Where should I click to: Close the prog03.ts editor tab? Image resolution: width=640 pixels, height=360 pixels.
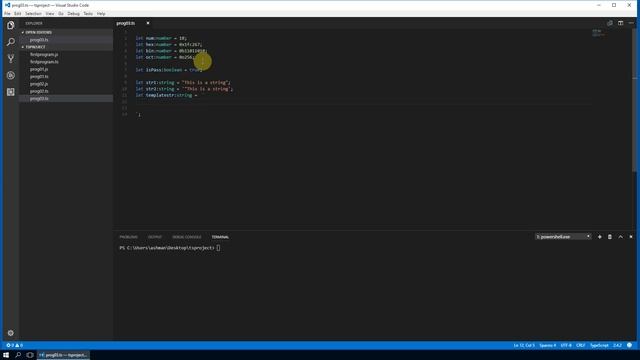pyautogui.click(x=148, y=23)
